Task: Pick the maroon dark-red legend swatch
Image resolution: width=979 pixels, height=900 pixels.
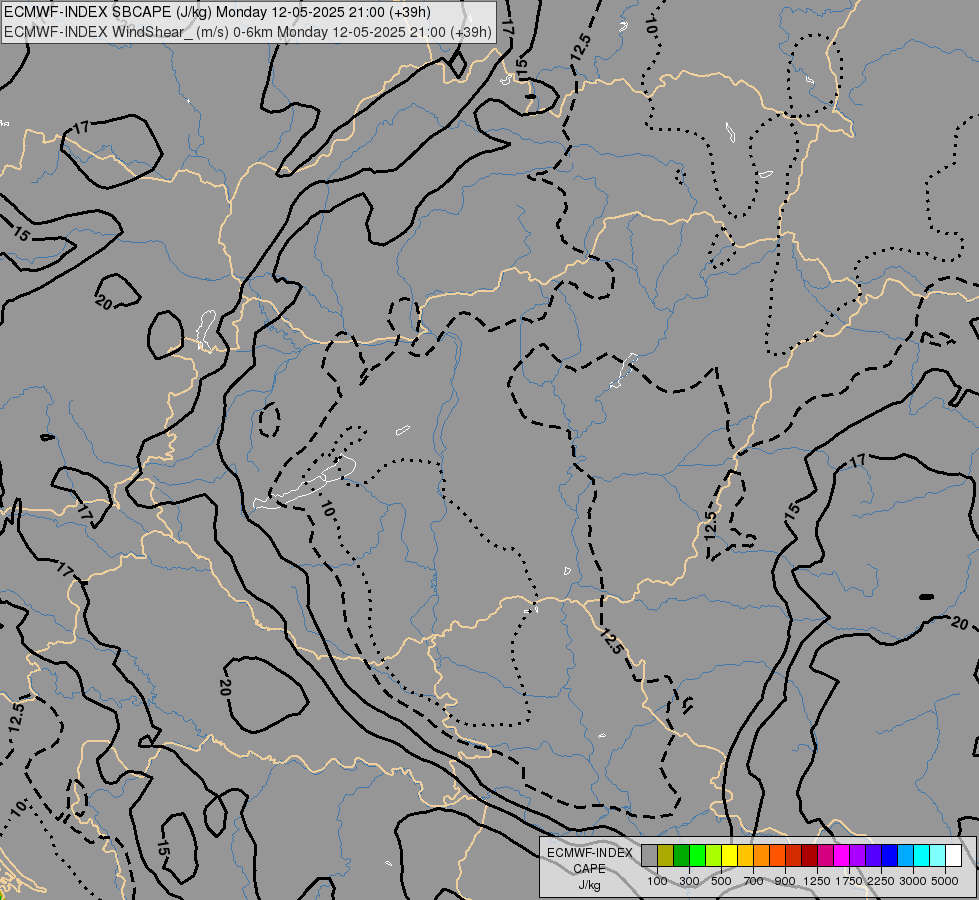Action: (x=810, y=856)
